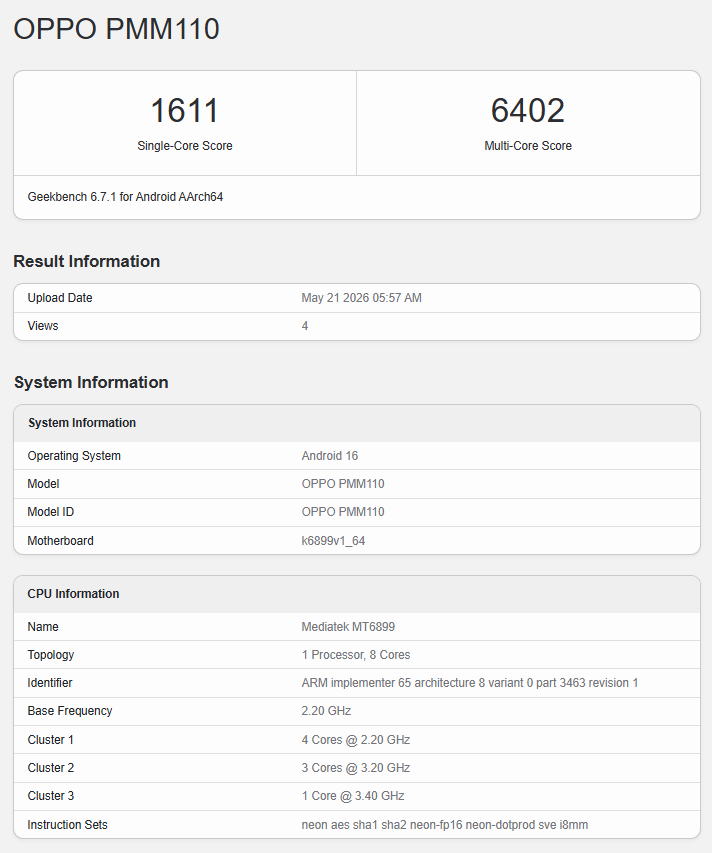Select the Model value OPPO PMM110

(x=343, y=484)
